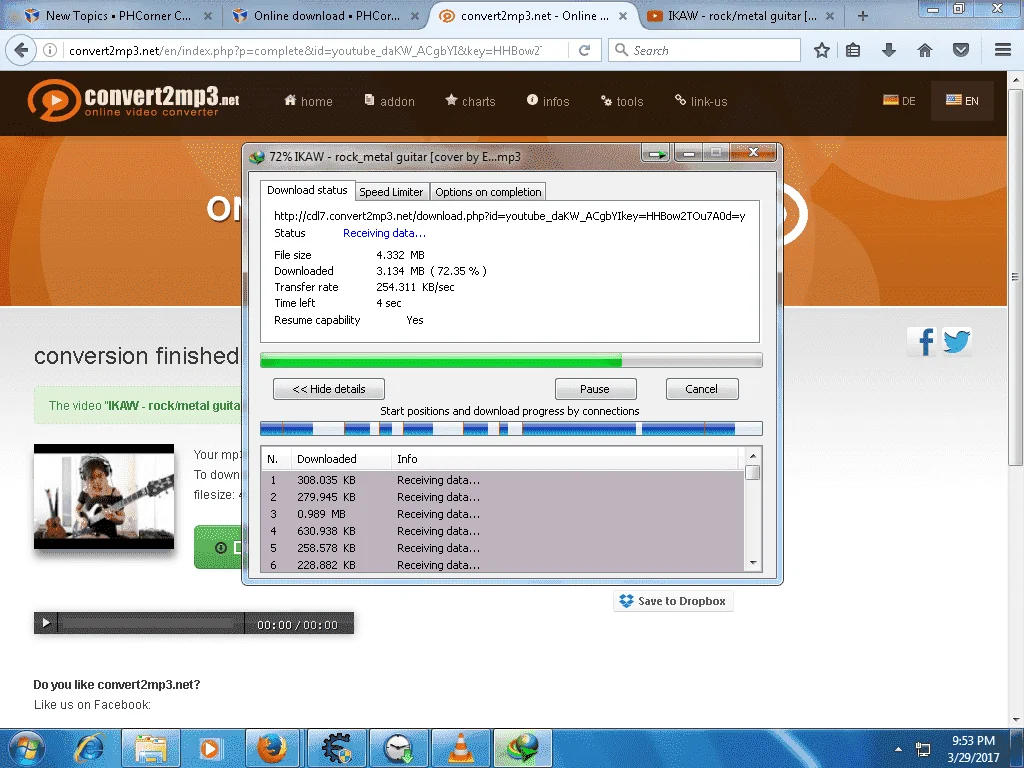Open a new tab with the plus button
This screenshot has width=1024, height=768.
(863, 16)
